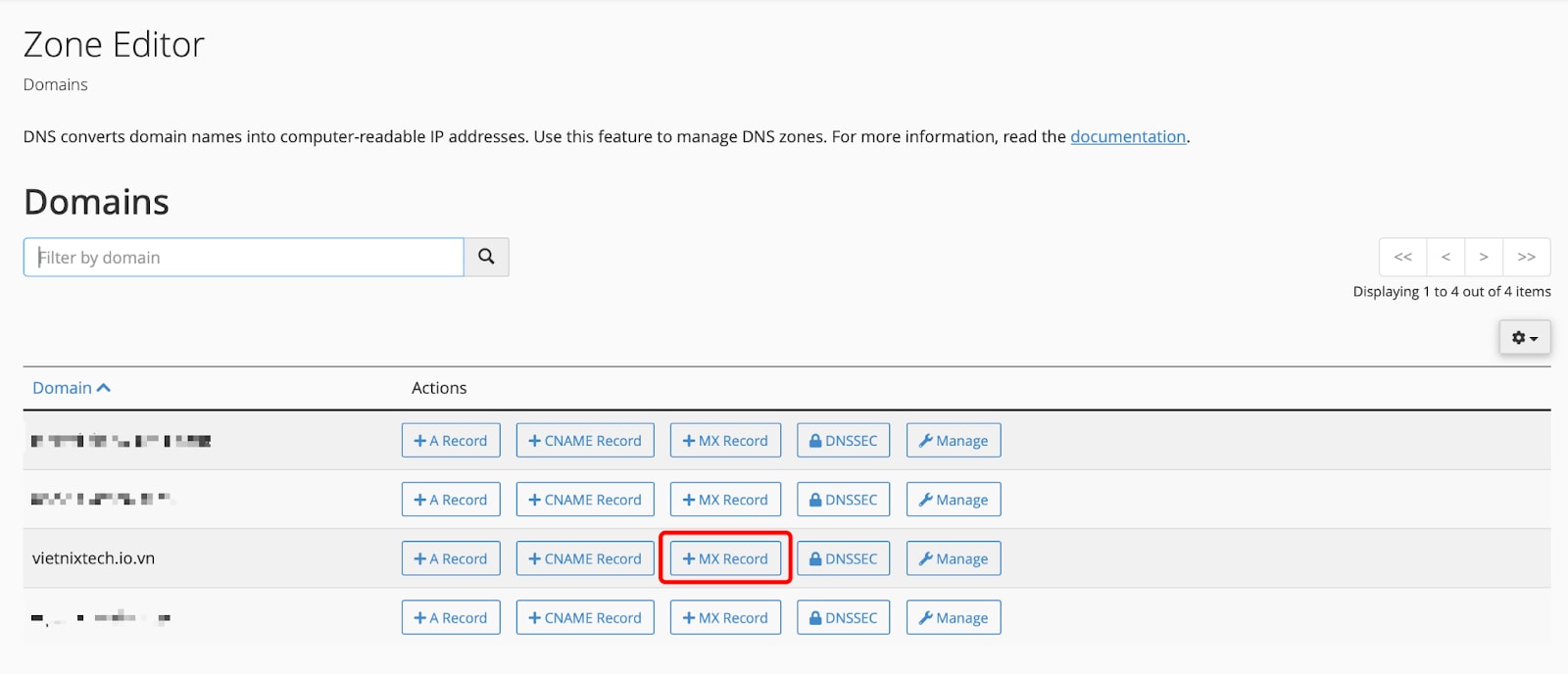Viewport: 1568px width, 674px height.
Task: Click DNSSEC in the first domain row
Action: coord(843,441)
